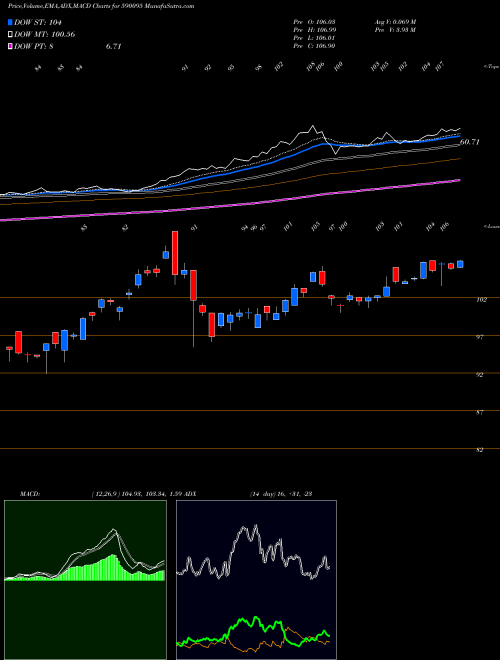
Task: Click the magenta DOW PT legend swatch
Action: click(11, 46)
